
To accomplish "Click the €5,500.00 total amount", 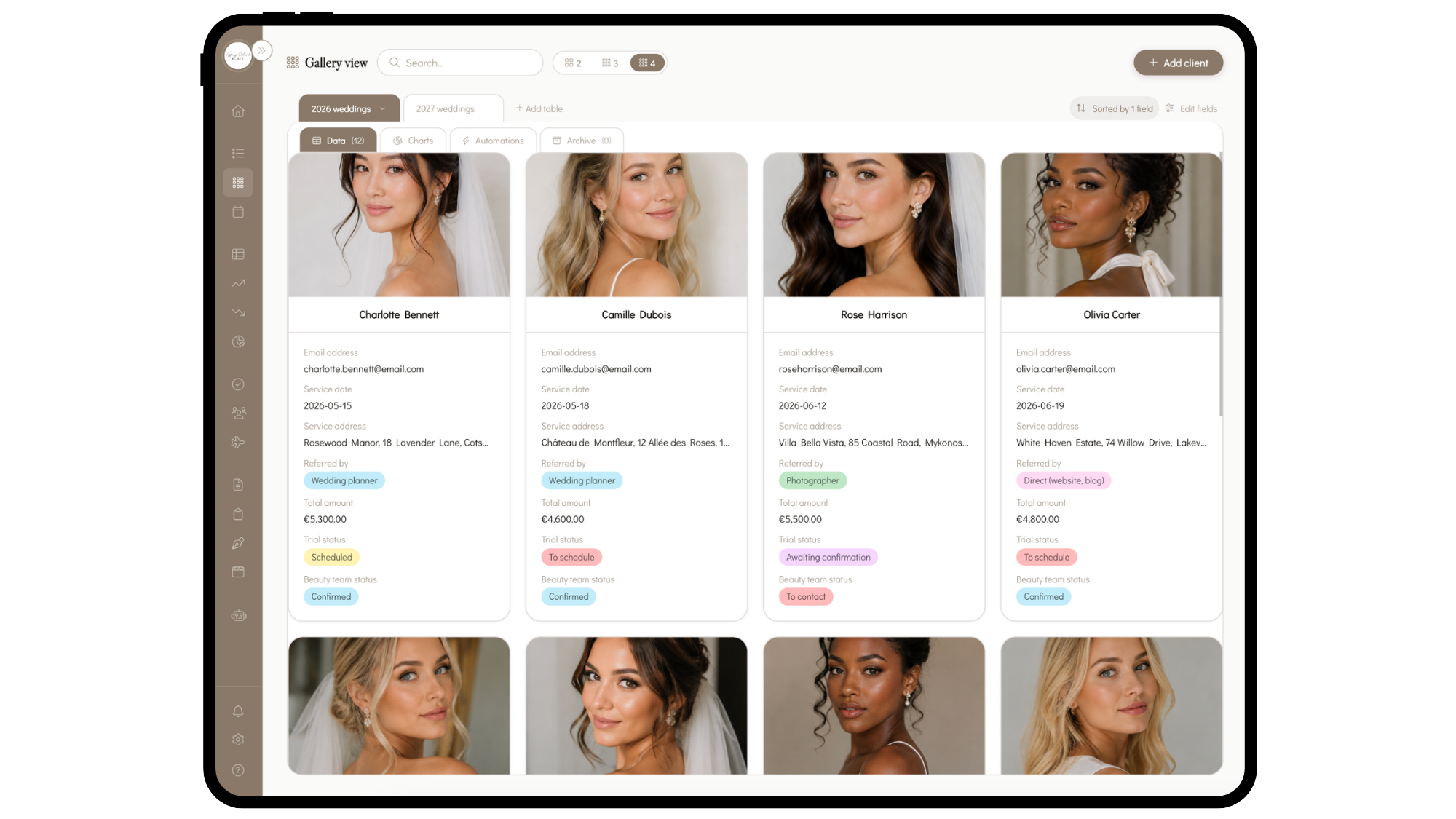I will [800, 520].
